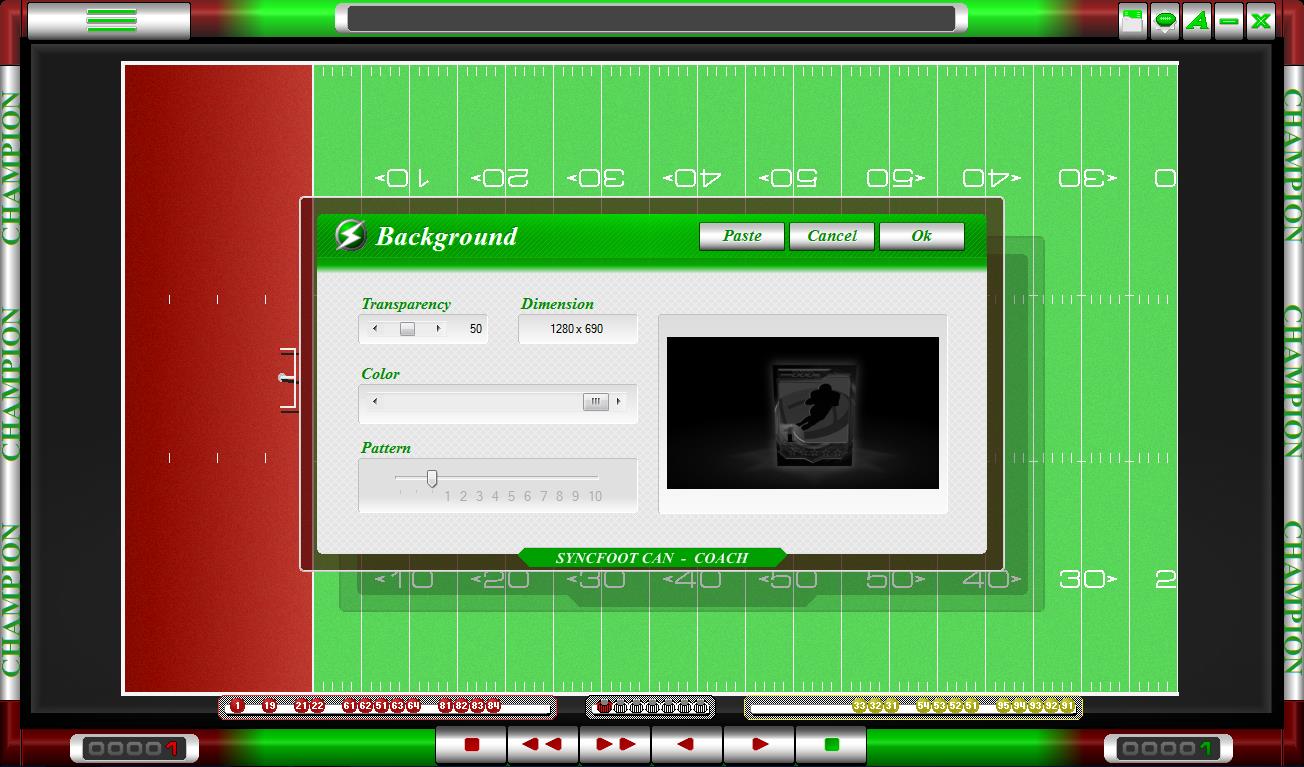Decrease Transparency with the left arrow
Viewport: 1304px width, 767px height.
point(376,329)
